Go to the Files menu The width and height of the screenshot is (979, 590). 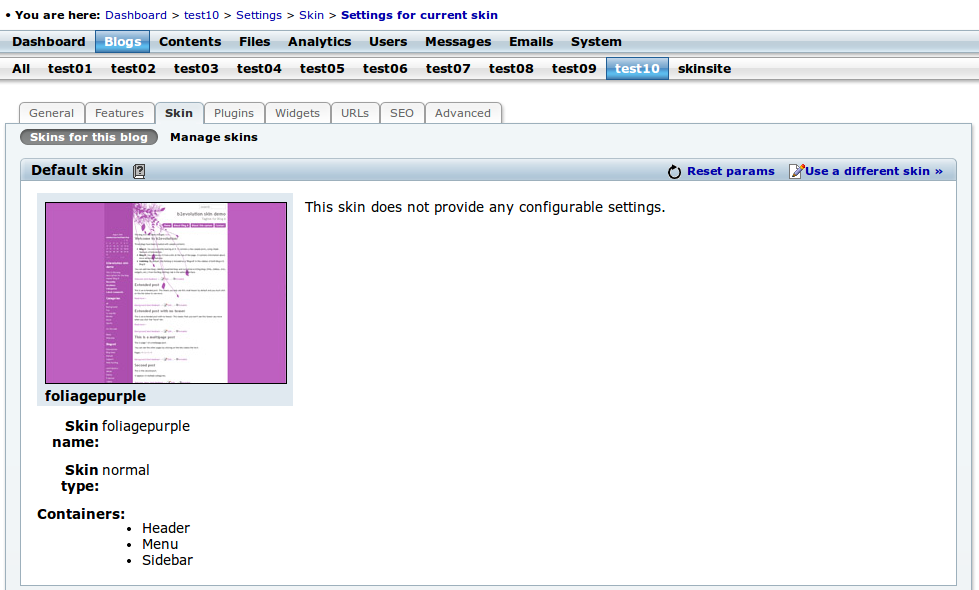pos(255,42)
